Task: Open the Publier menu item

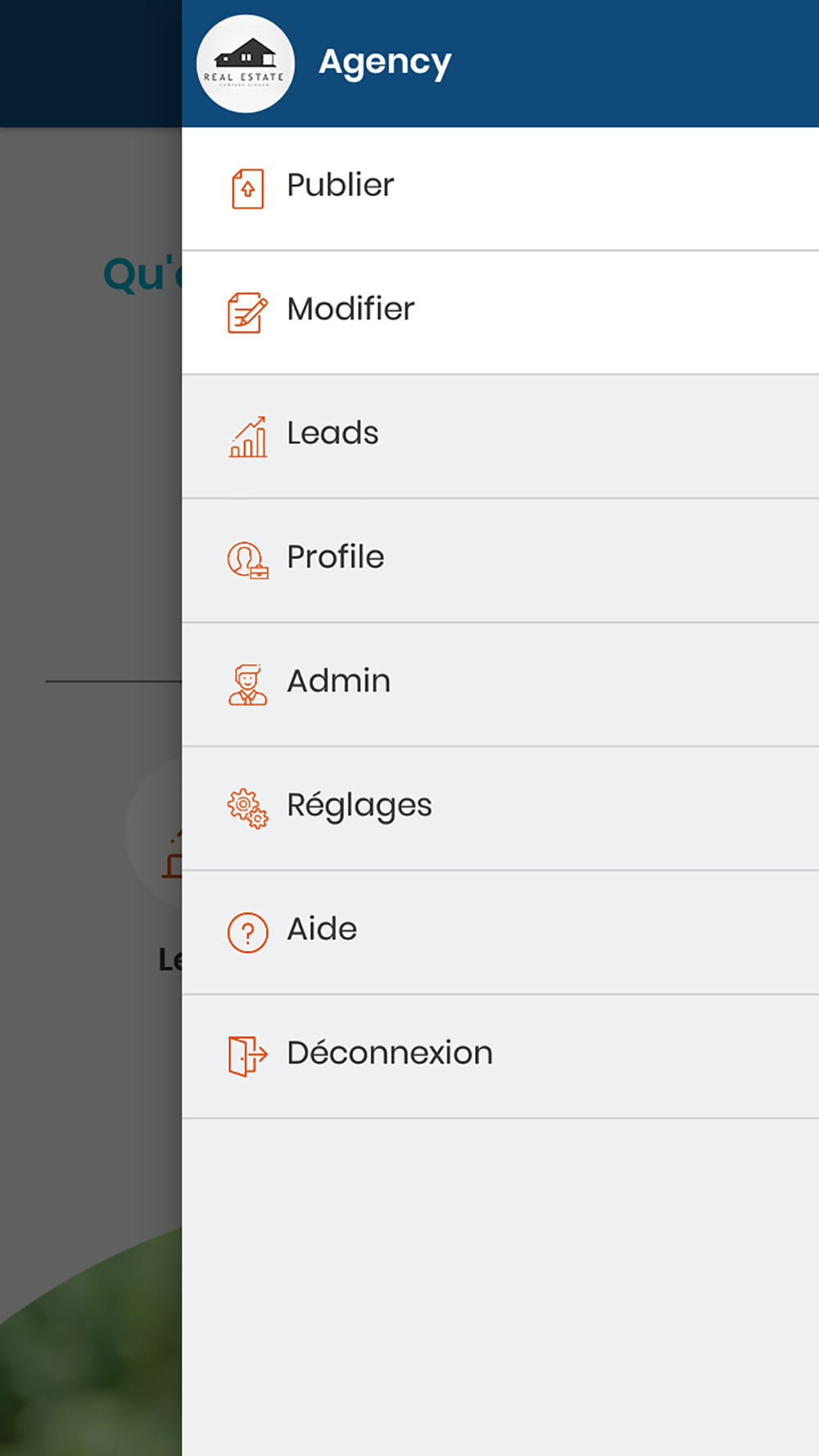Action: 500,188
